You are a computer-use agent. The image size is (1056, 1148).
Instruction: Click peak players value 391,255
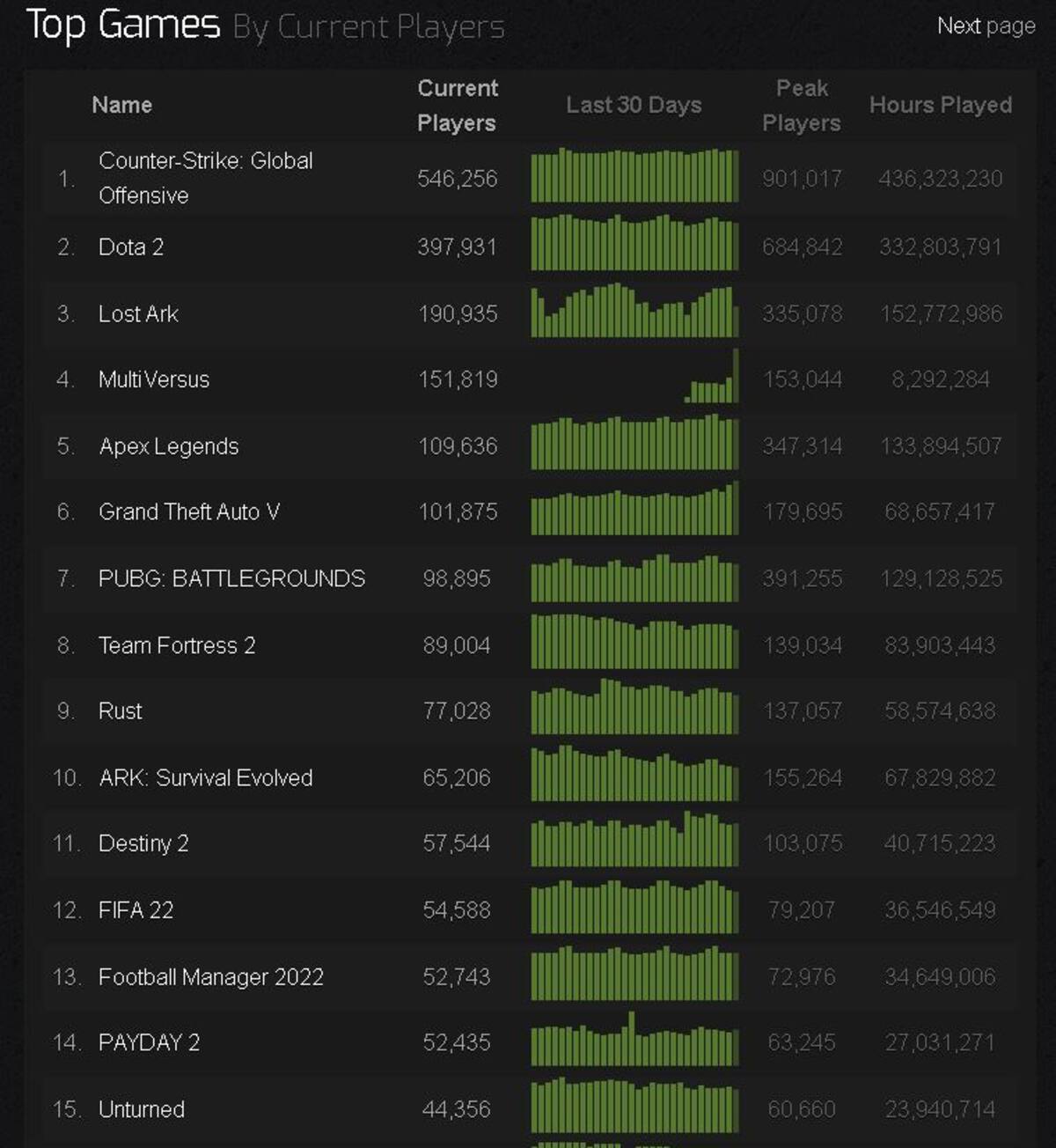(x=802, y=578)
